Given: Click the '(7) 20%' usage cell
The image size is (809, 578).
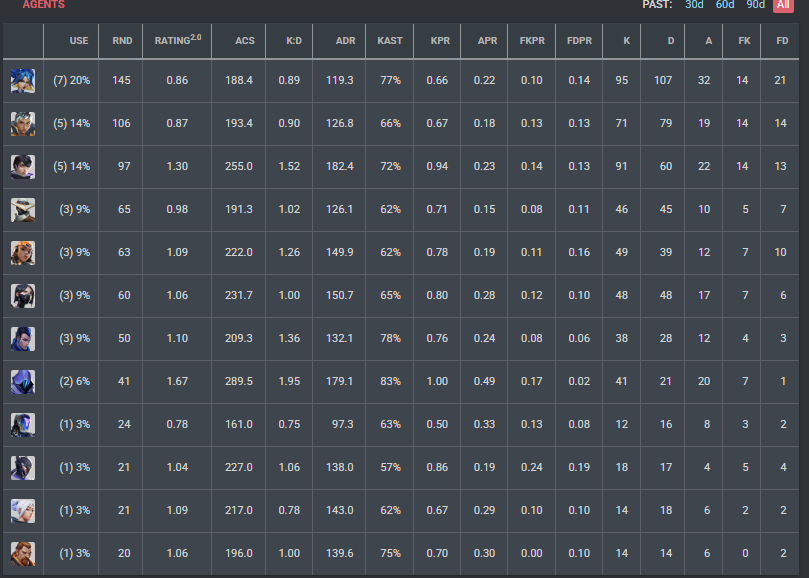Looking at the screenshot, I should click(x=71, y=80).
